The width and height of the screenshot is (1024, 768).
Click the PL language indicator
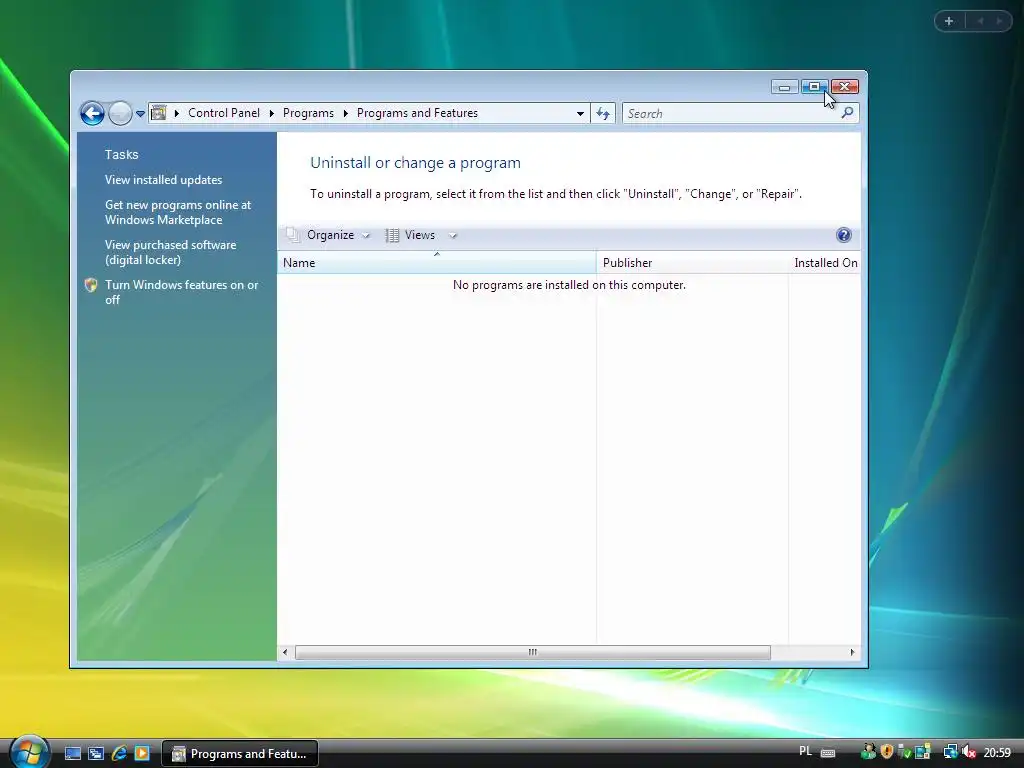[x=805, y=752]
